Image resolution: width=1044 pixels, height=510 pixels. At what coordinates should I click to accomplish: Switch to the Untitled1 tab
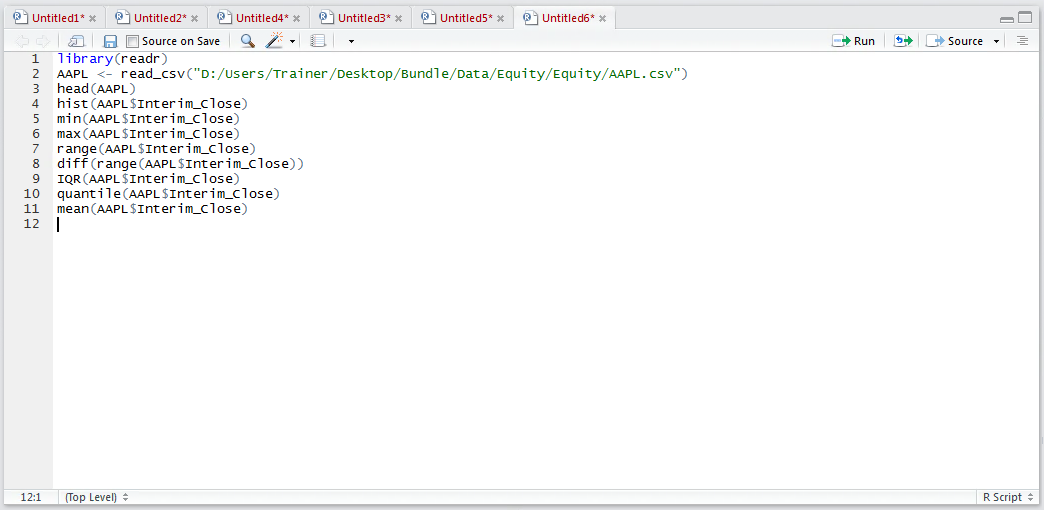59,19
